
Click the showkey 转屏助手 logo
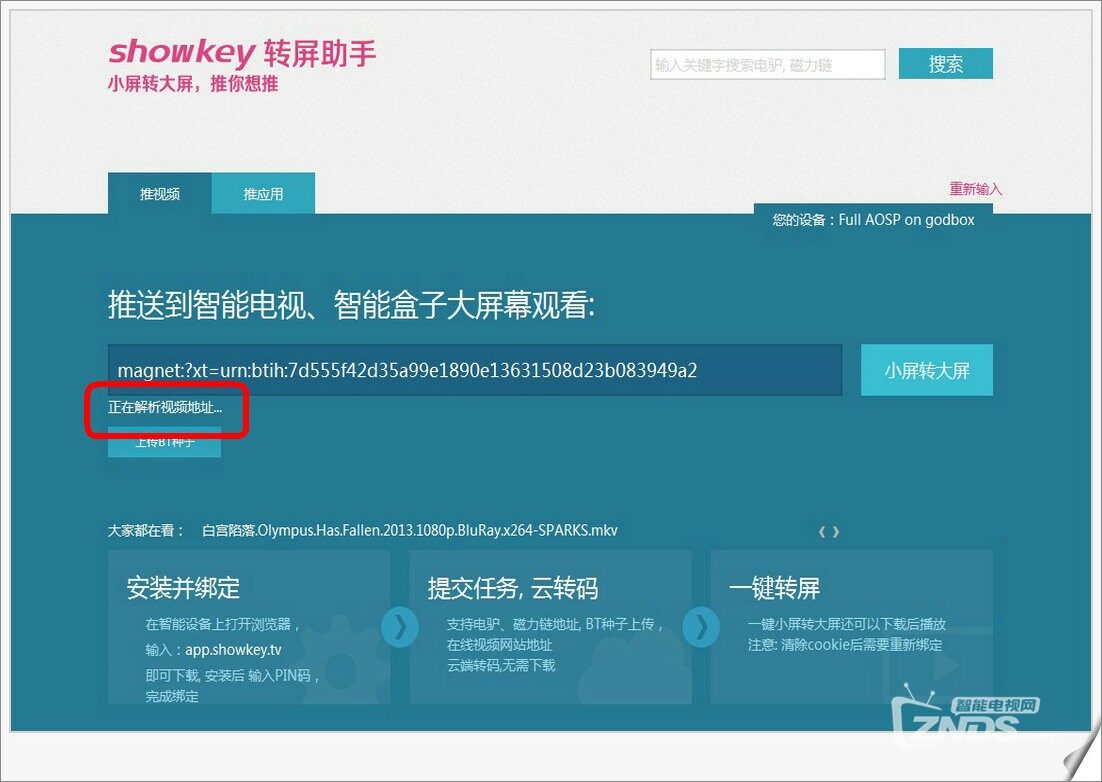242,53
